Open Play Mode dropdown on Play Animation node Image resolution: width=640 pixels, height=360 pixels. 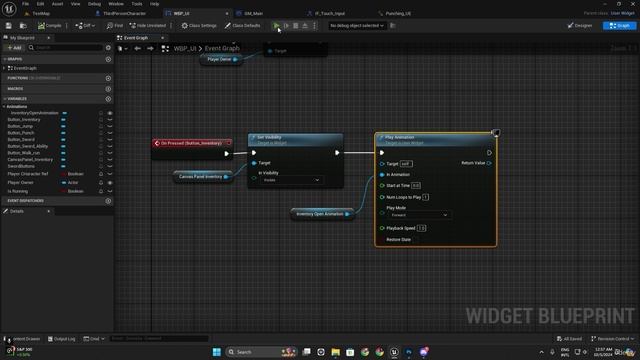tap(419, 215)
